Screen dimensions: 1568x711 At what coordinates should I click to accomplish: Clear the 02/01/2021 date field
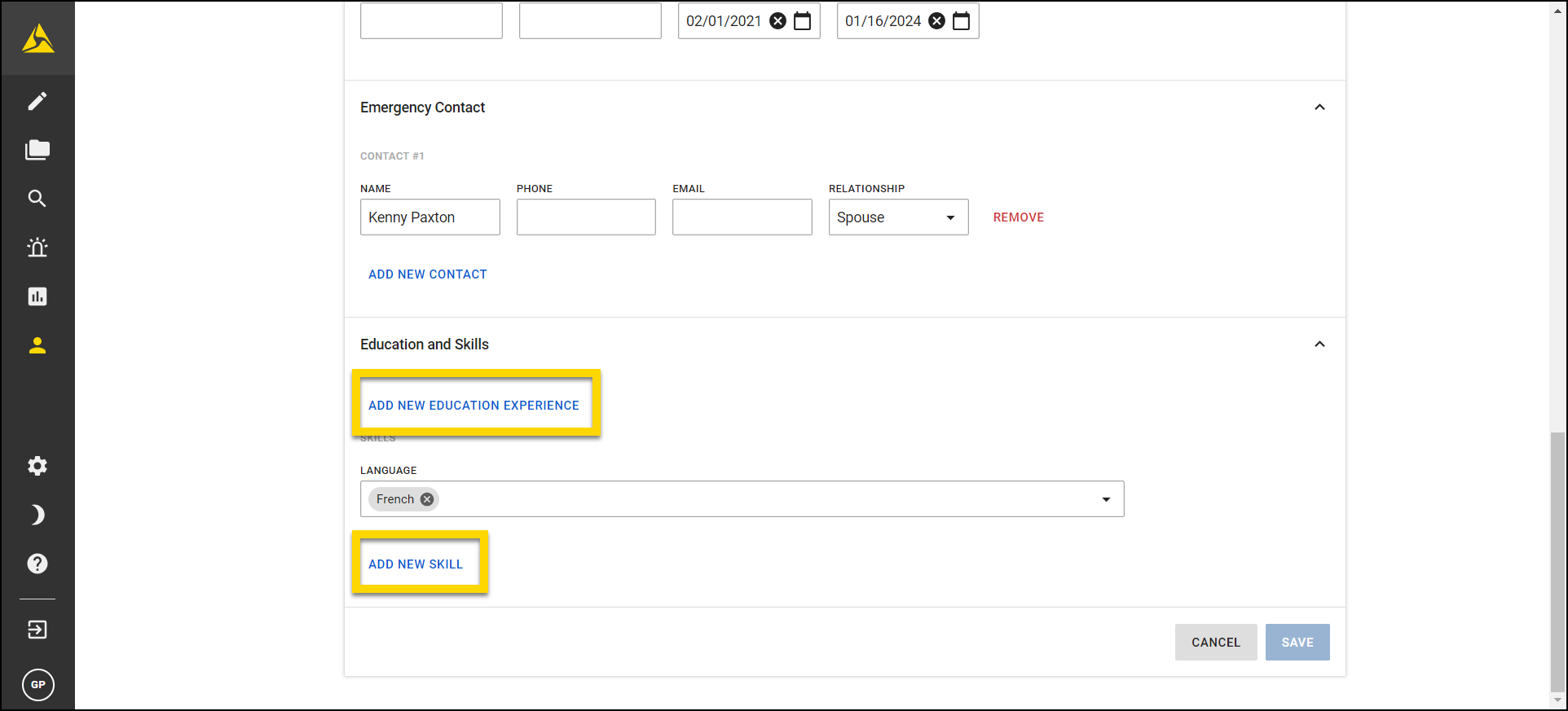pos(778,21)
